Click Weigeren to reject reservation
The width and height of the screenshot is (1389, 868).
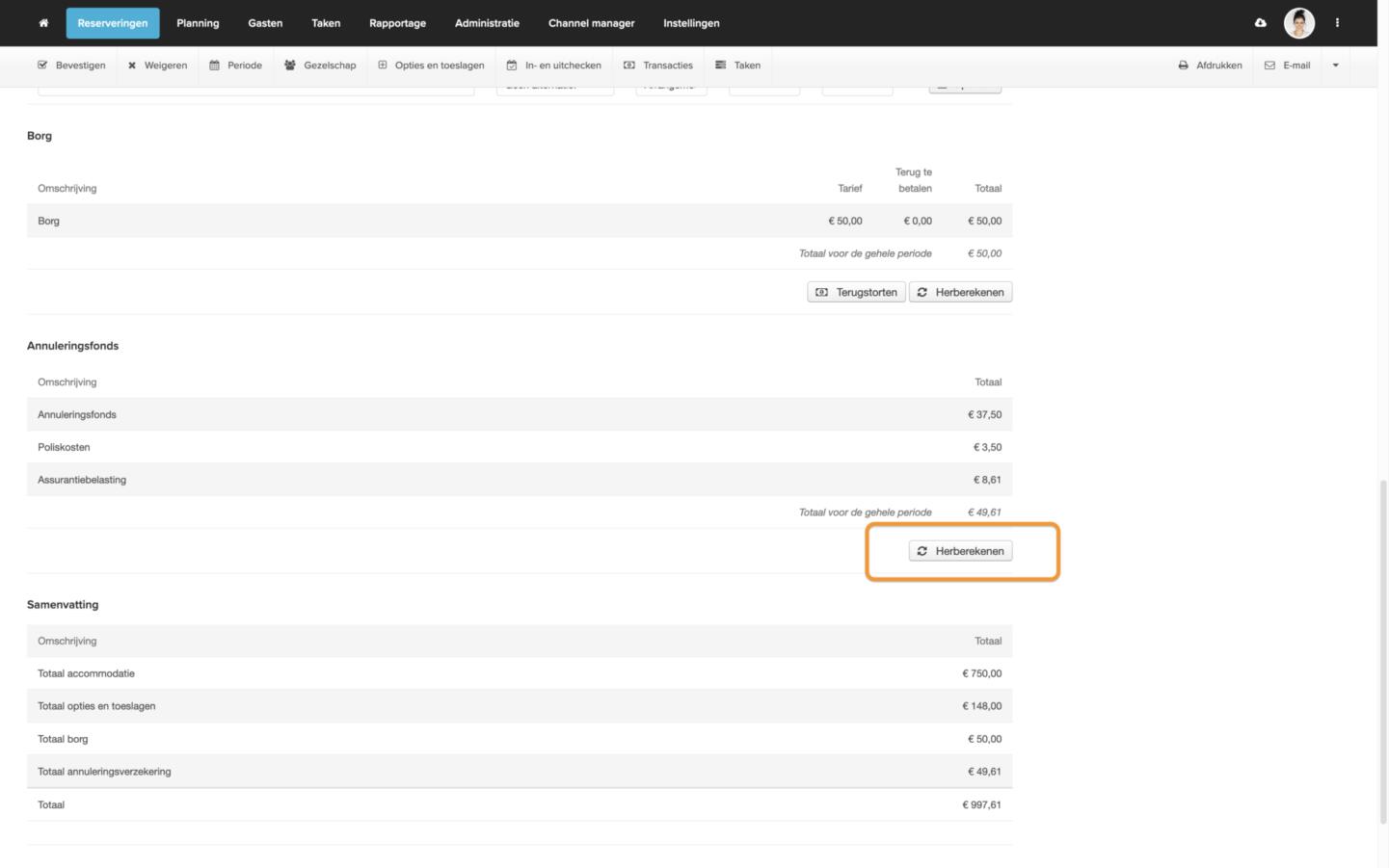[157, 66]
